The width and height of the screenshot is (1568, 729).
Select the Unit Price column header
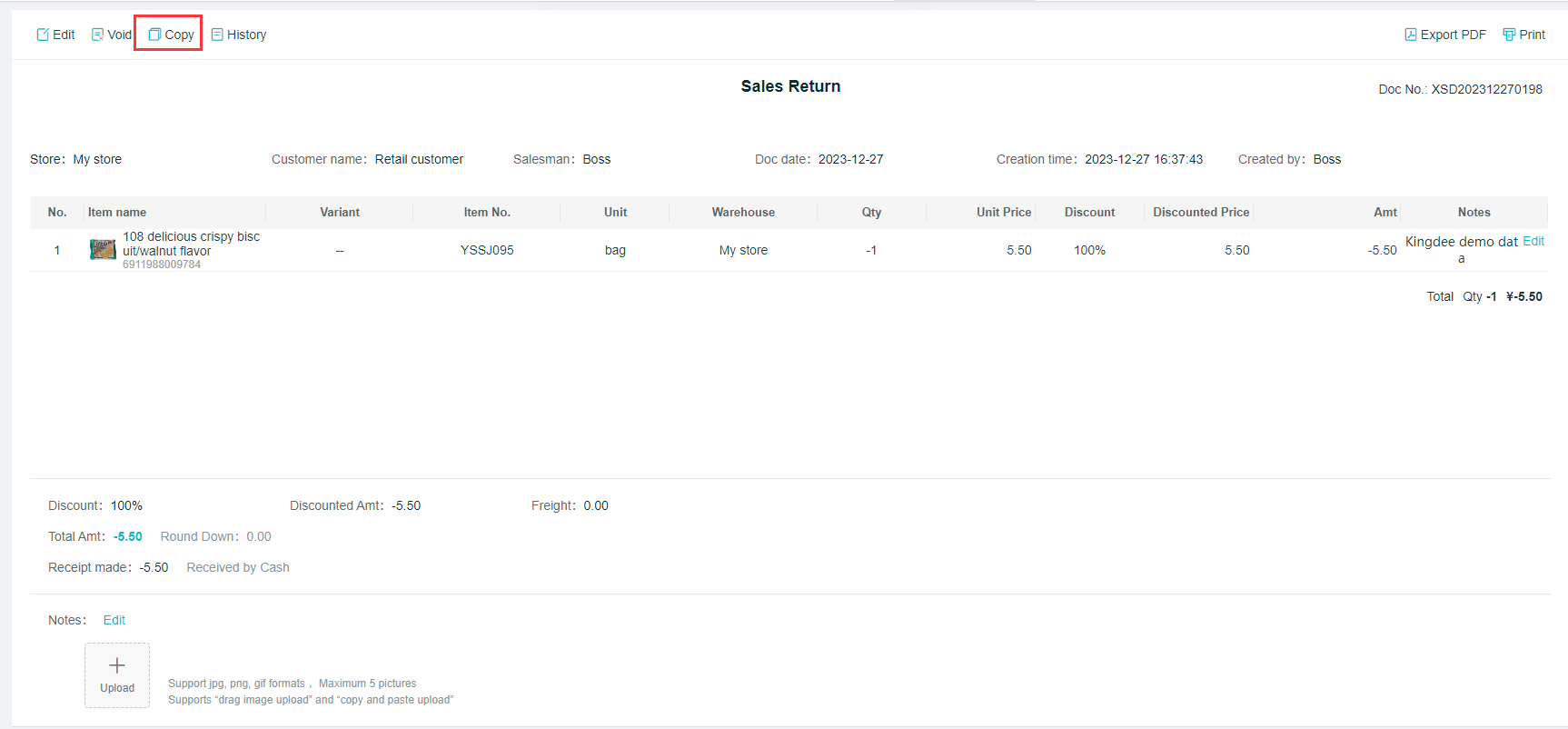pyautogui.click(x=1003, y=212)
